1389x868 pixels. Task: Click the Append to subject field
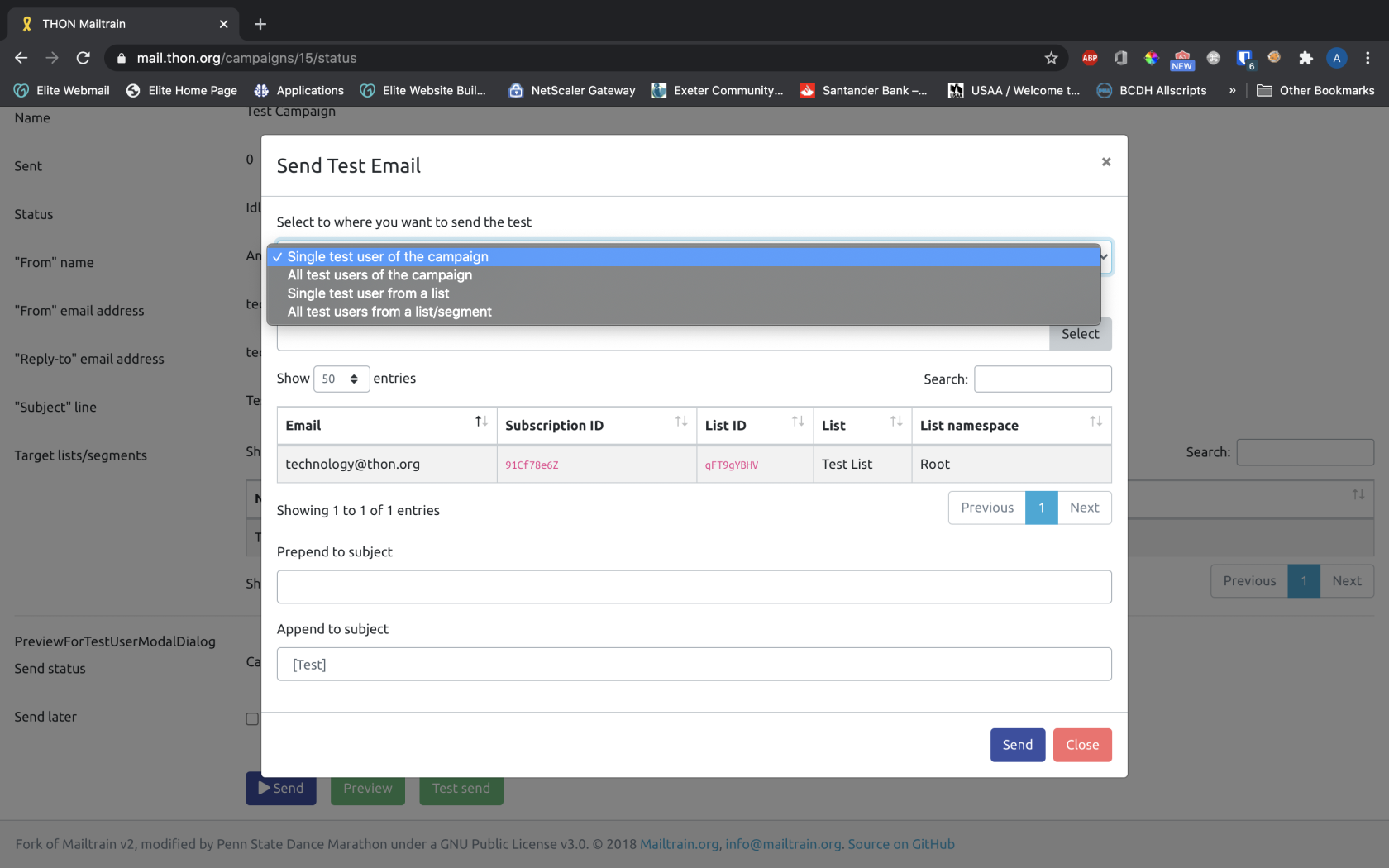pyautogui.click(x=694, y=664)
